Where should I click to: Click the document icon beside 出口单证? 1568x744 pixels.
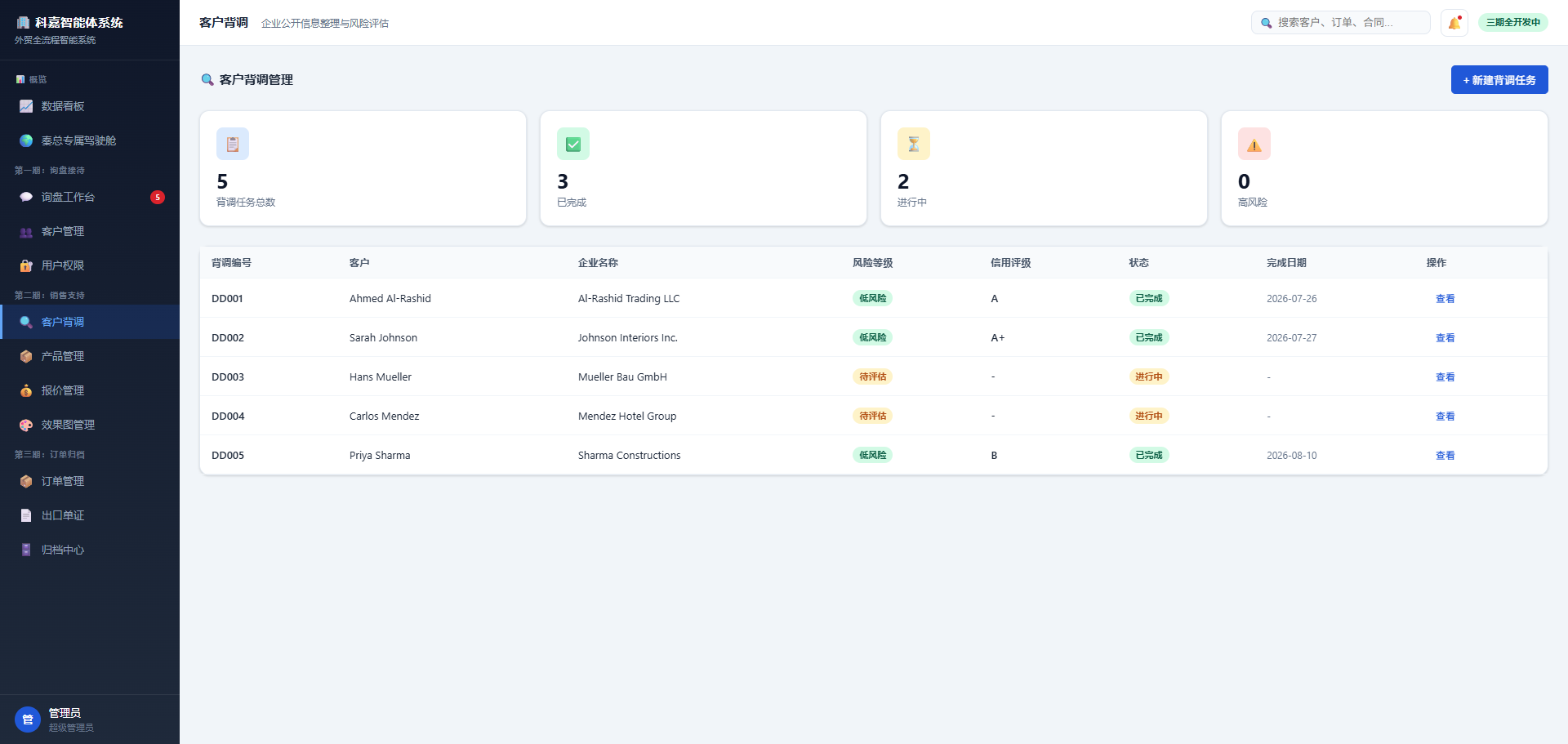pyautogui.click(x=26, y=515)
